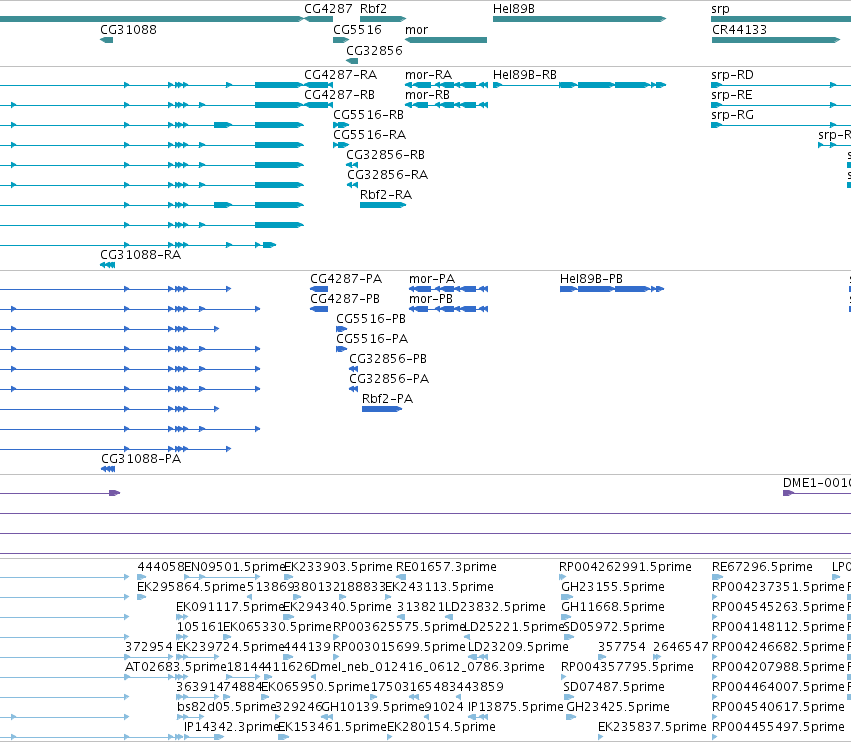Click the EK280154.5prime EST label
Viewport: 851px width, 742px height.
point(441,727)
